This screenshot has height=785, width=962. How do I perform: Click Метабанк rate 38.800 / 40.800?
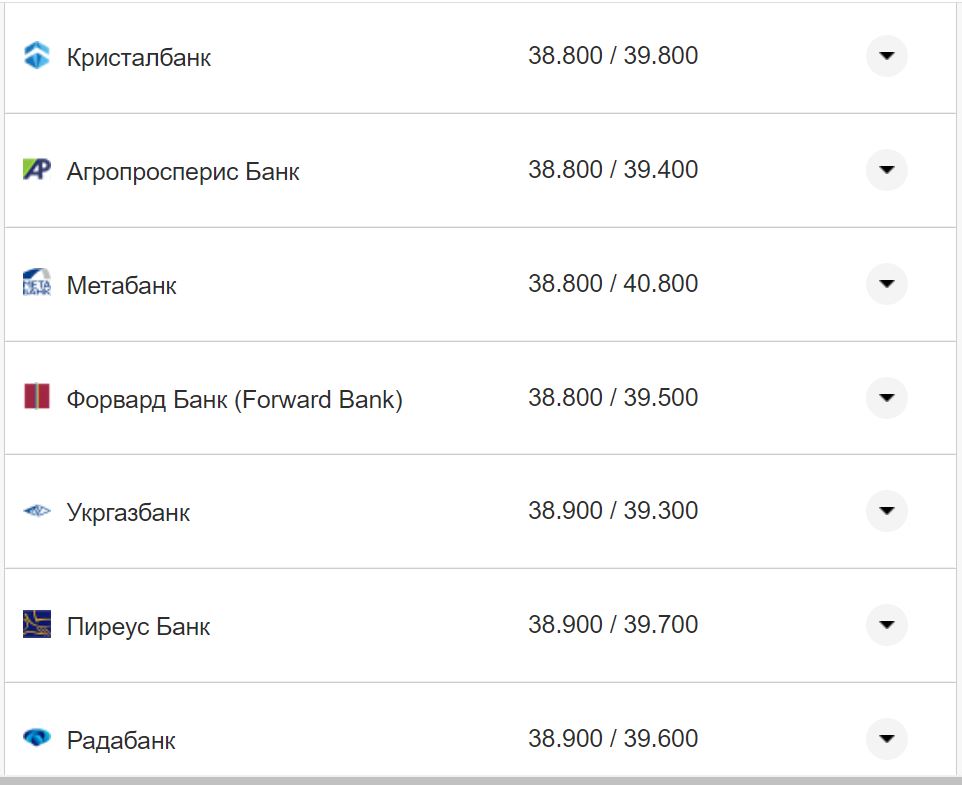click(x=613, y=284)
